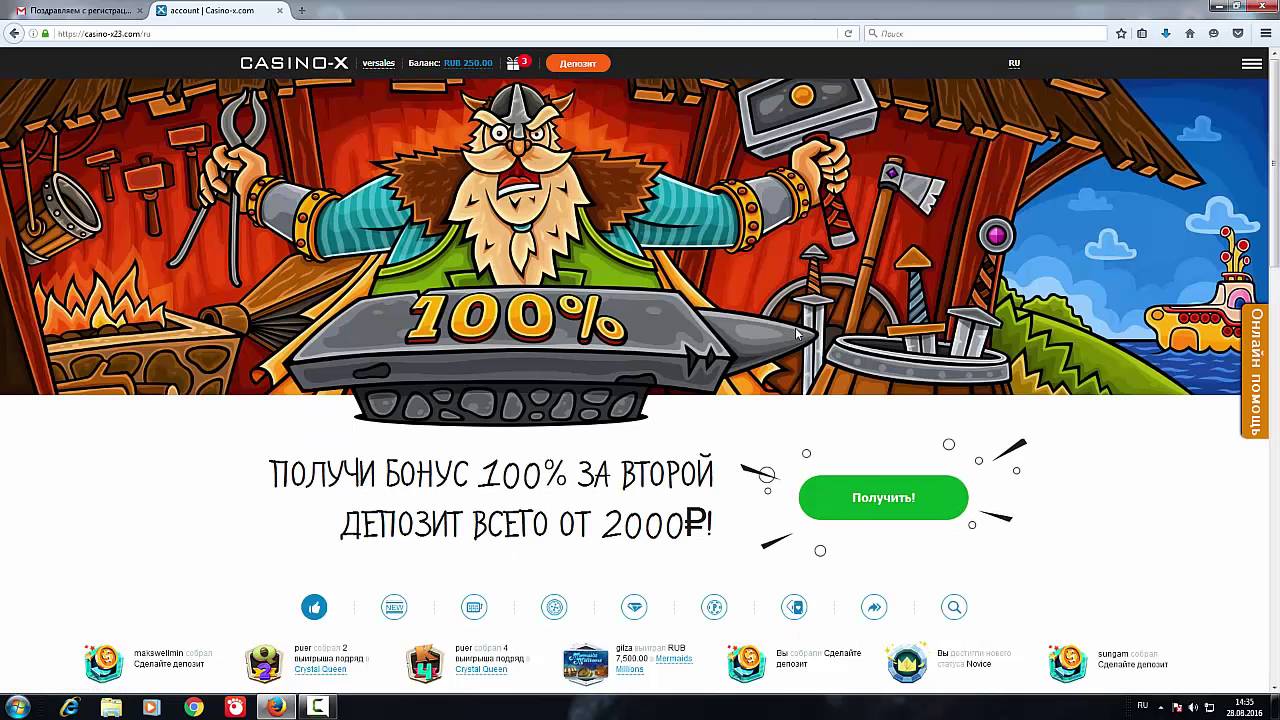Viewport: 1280px width, 720px height.
Task: Open the diamond jackpot category icon
Action: point(634,607)
